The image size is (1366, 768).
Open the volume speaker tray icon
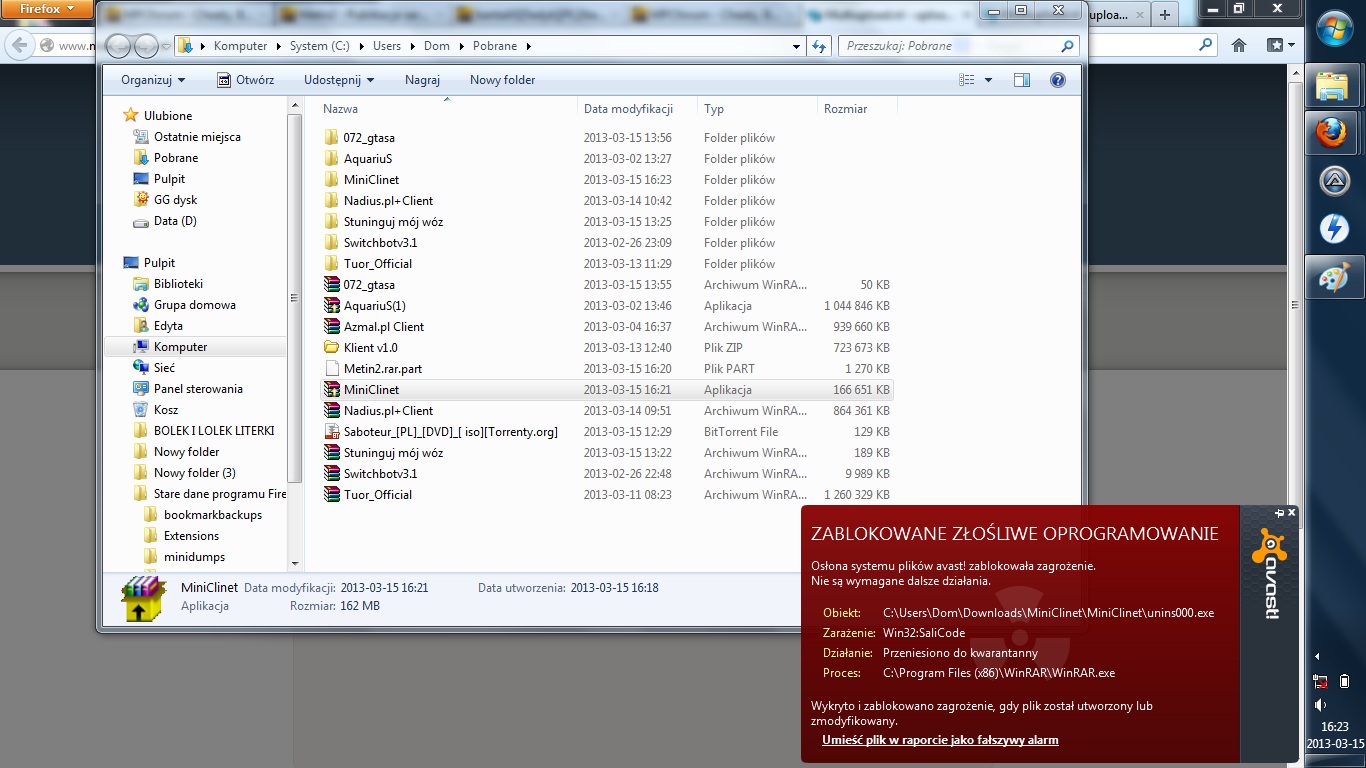1319,704
